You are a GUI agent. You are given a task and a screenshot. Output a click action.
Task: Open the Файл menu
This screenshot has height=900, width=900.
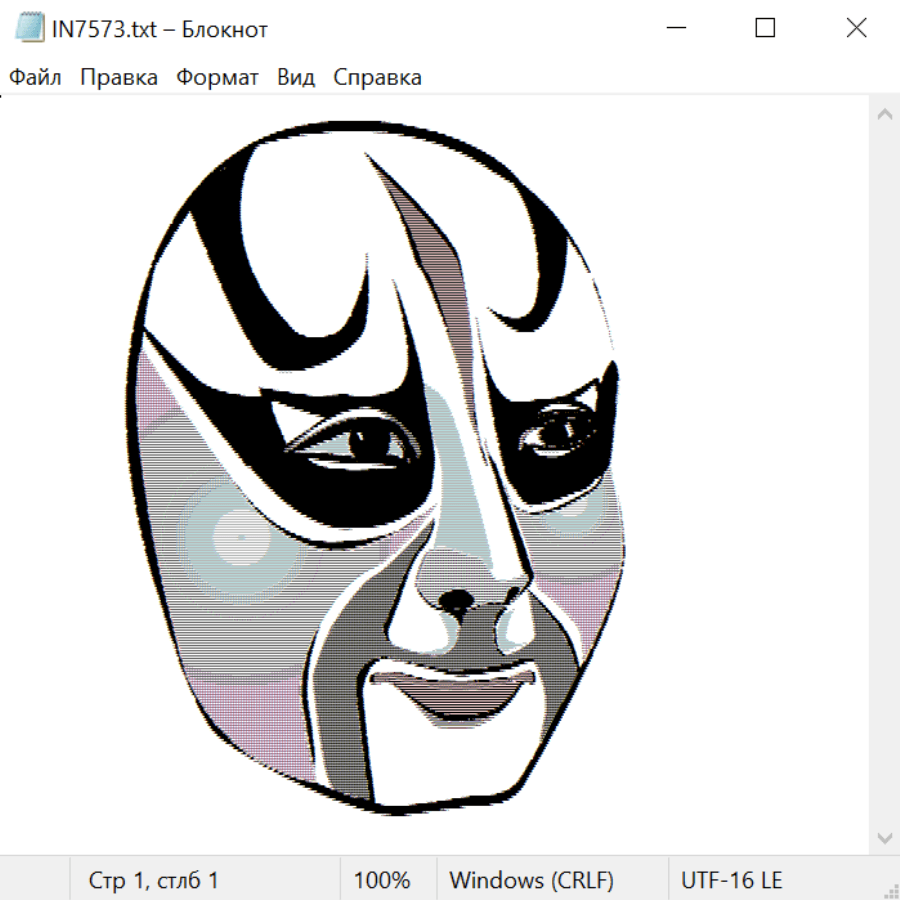pos(35,78)
